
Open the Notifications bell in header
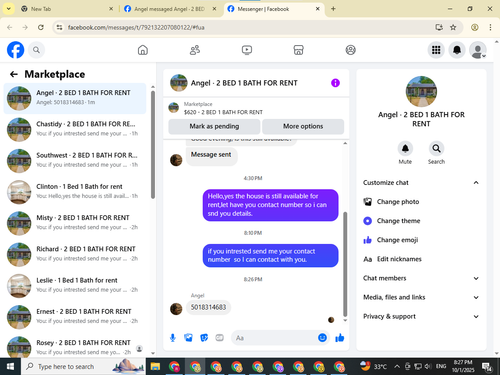[x=457, y=50]
